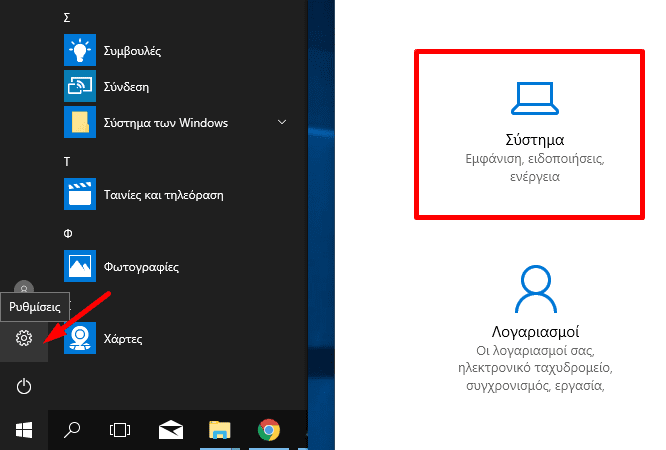Click the Windows Start button
This screenshot has width=666, height=450.
tap(24, 430)
